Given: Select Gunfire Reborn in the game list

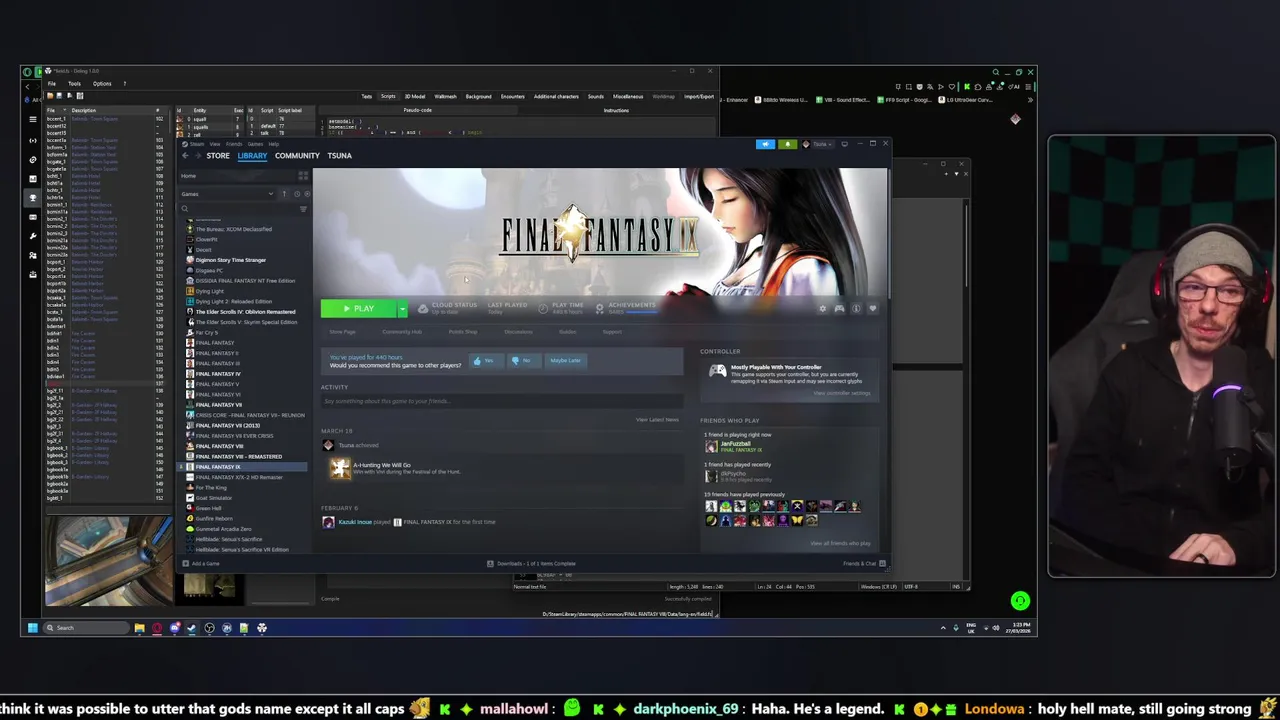Looking at the screenshot, I should [x=214, y=519].
